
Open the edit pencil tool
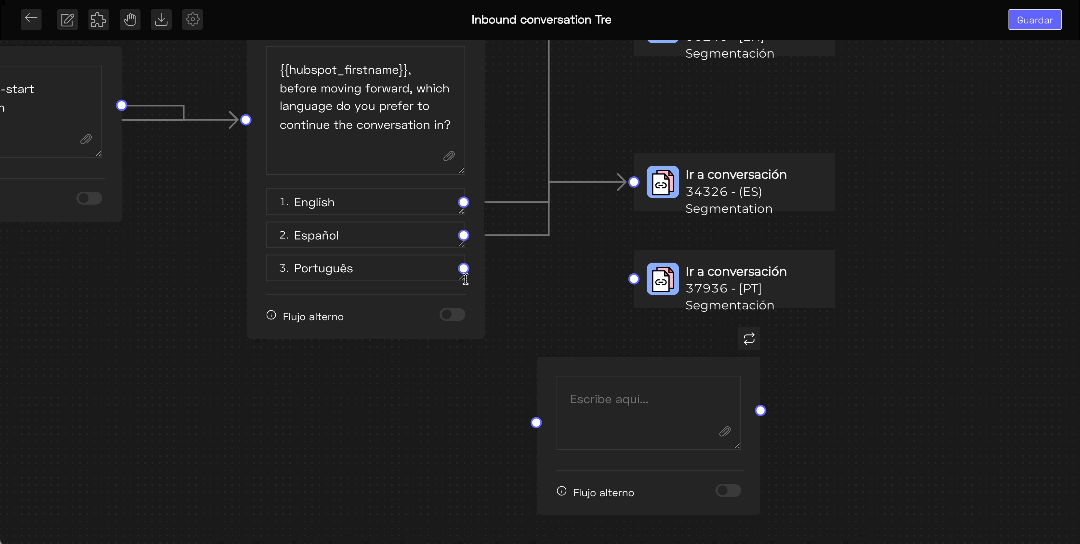(x=67, y=19)
